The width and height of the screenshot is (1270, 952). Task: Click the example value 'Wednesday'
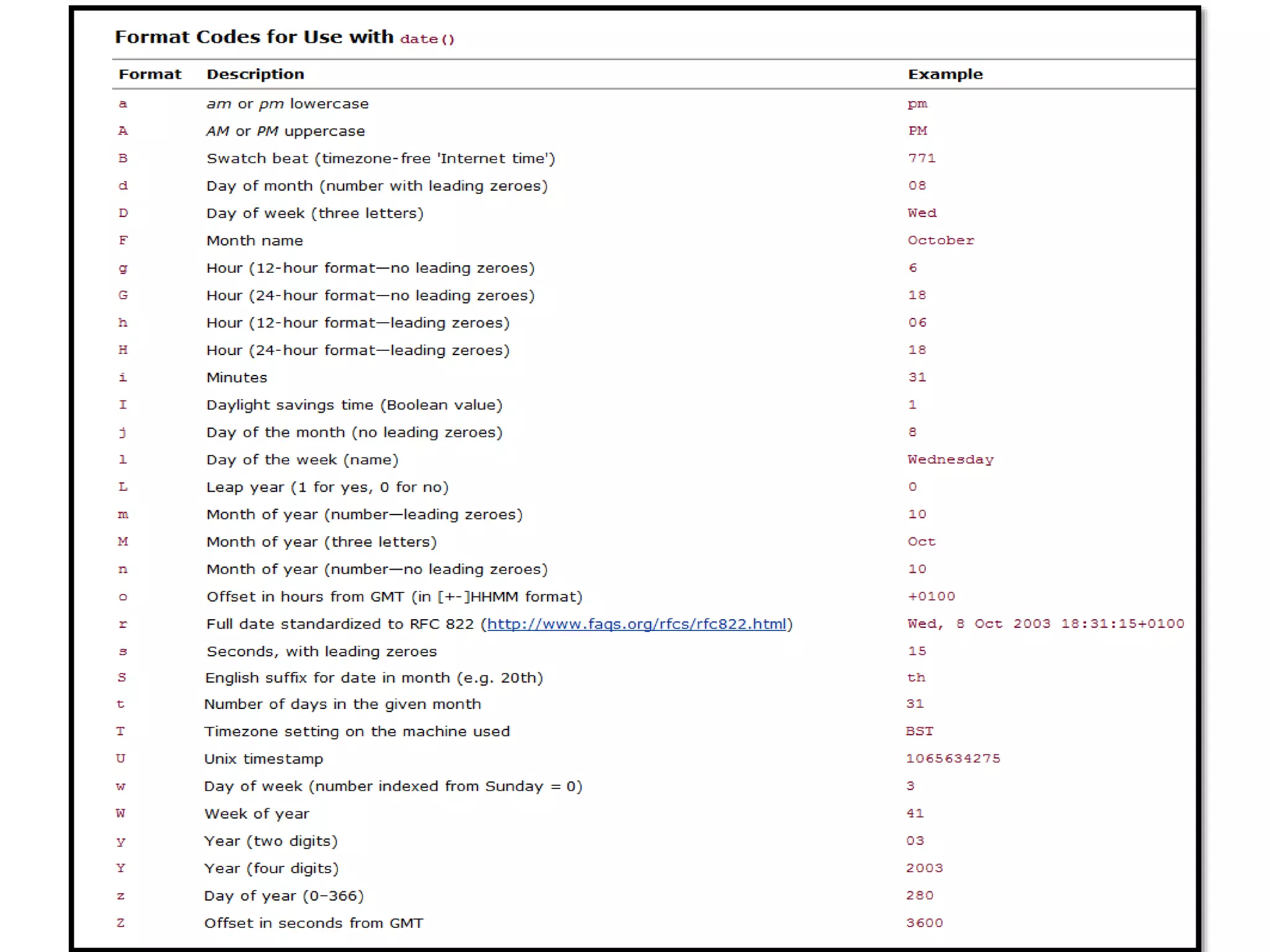pos(950,460)
